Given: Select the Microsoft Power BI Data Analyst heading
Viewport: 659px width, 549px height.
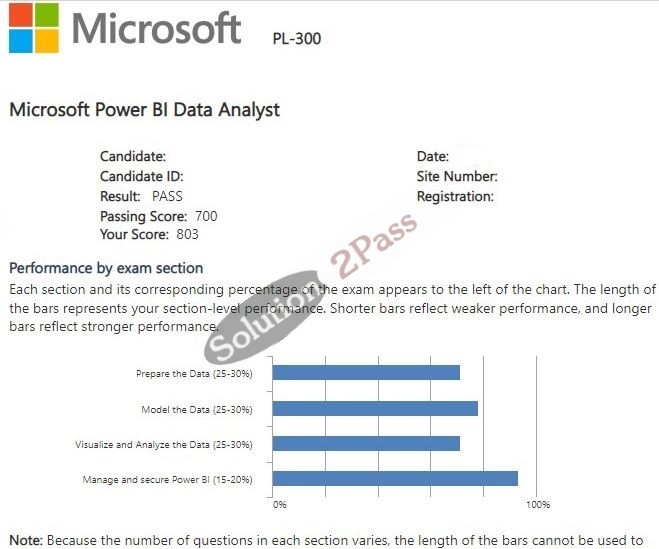Looking at the screenshot, I should pos(145,110).
